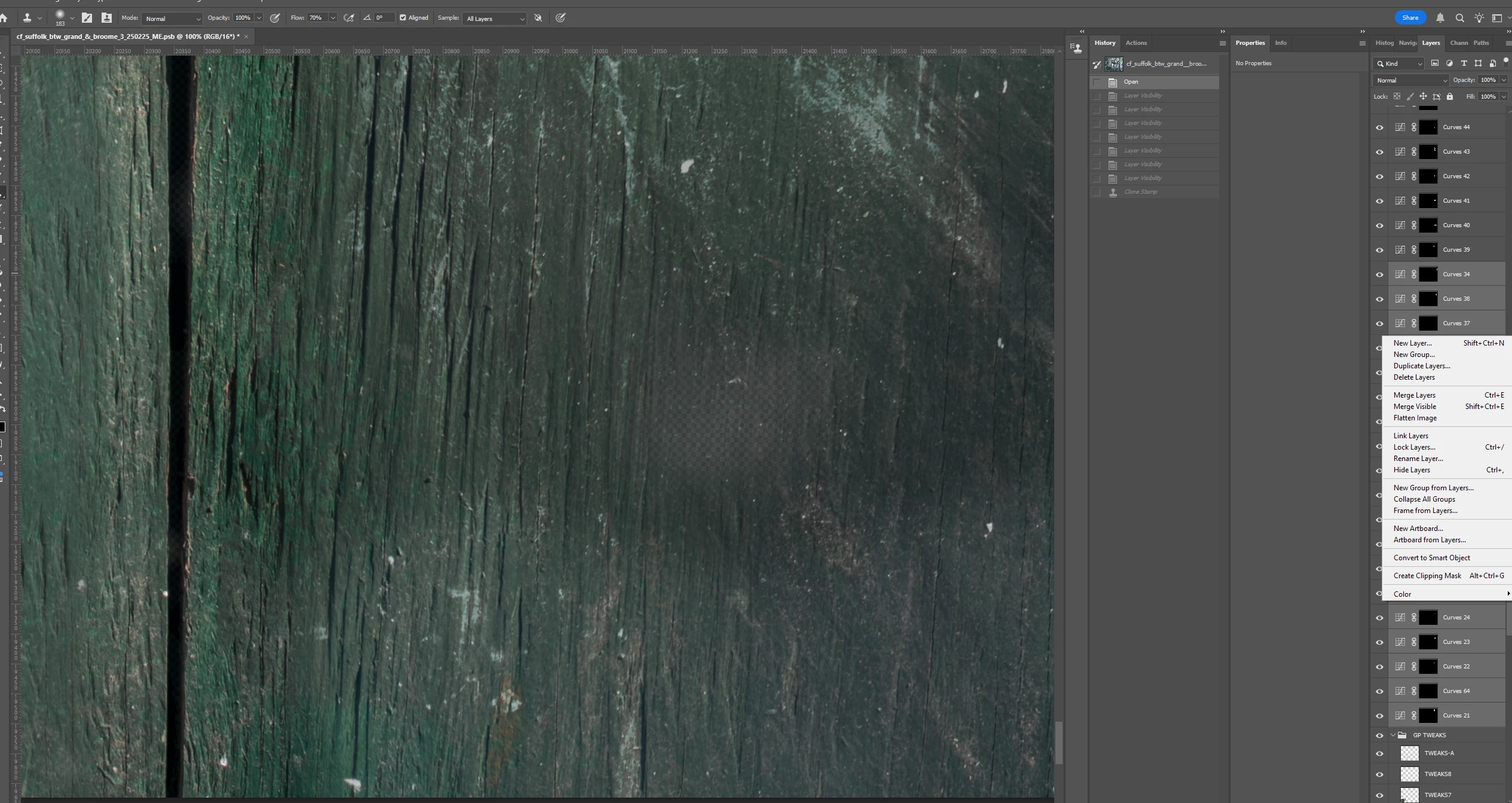Switch to the Actions tab
The width and height of the screenshot is (1512, 803).
[x=1135, y=43]
